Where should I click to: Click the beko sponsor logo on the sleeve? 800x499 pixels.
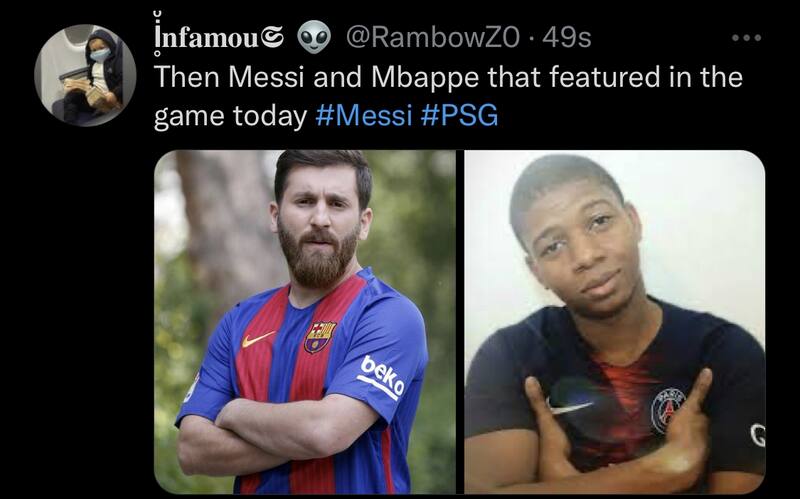(x=381, y=378)
